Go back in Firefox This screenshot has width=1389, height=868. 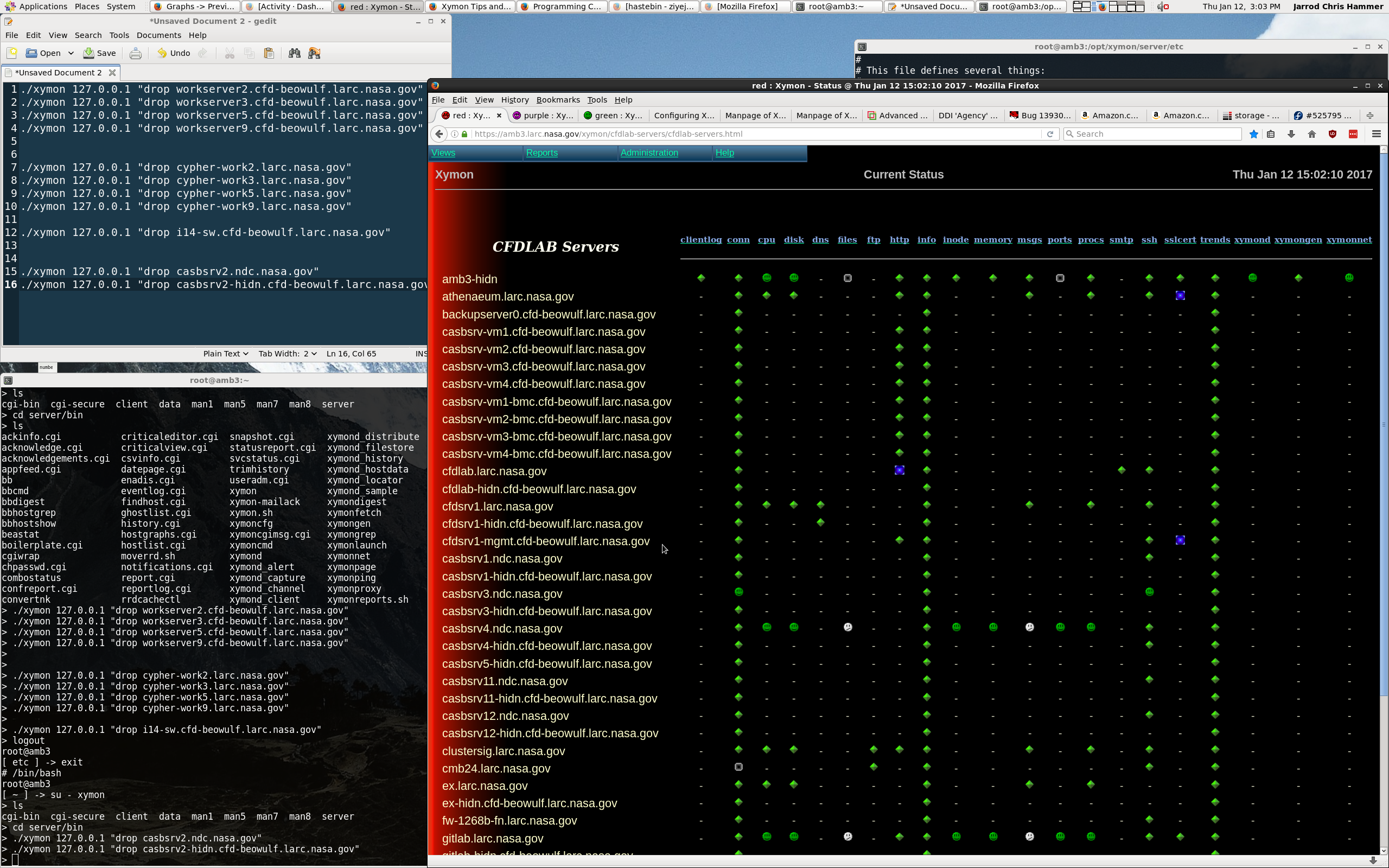pos(439,135)
